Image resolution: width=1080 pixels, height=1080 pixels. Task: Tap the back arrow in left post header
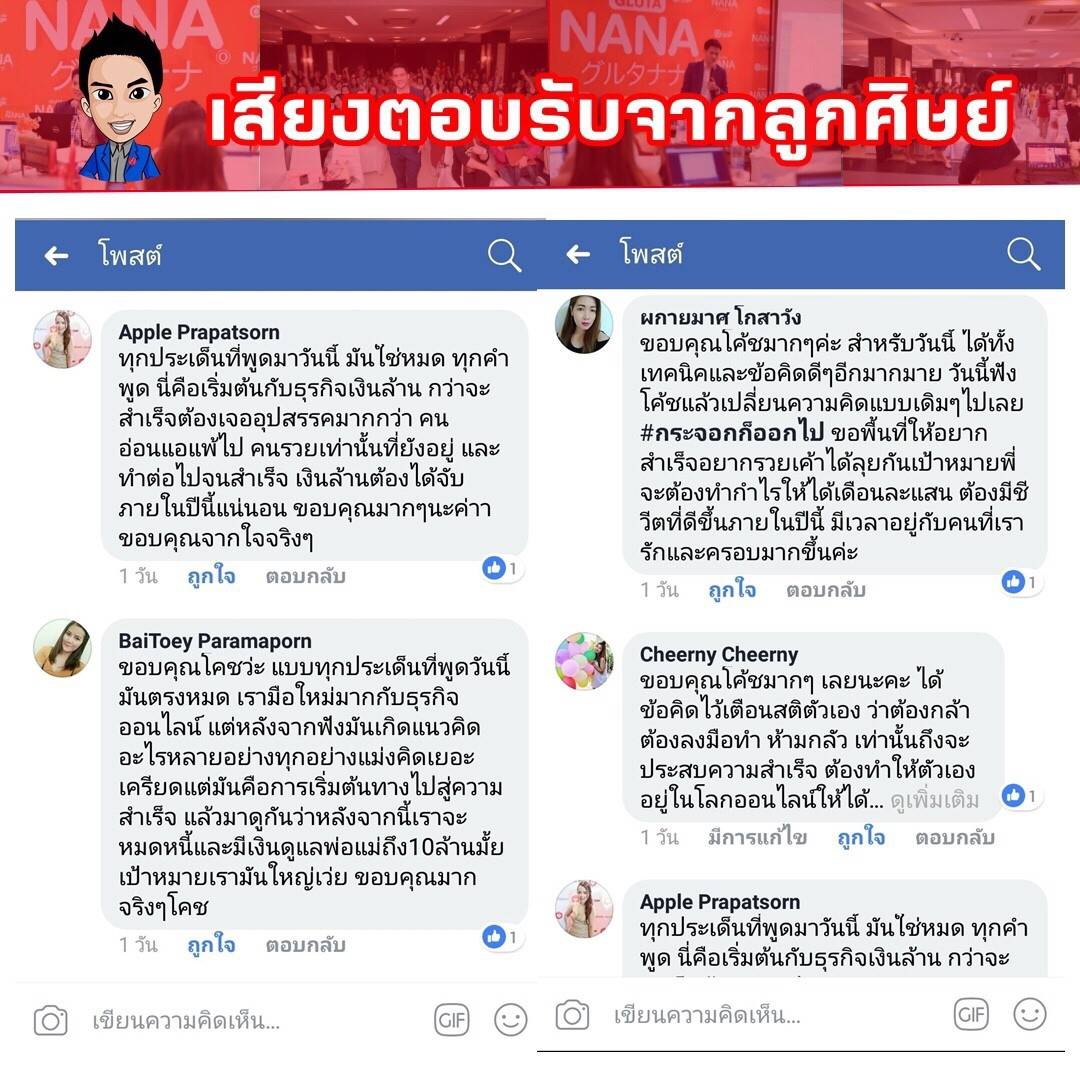tap(56, 256)
